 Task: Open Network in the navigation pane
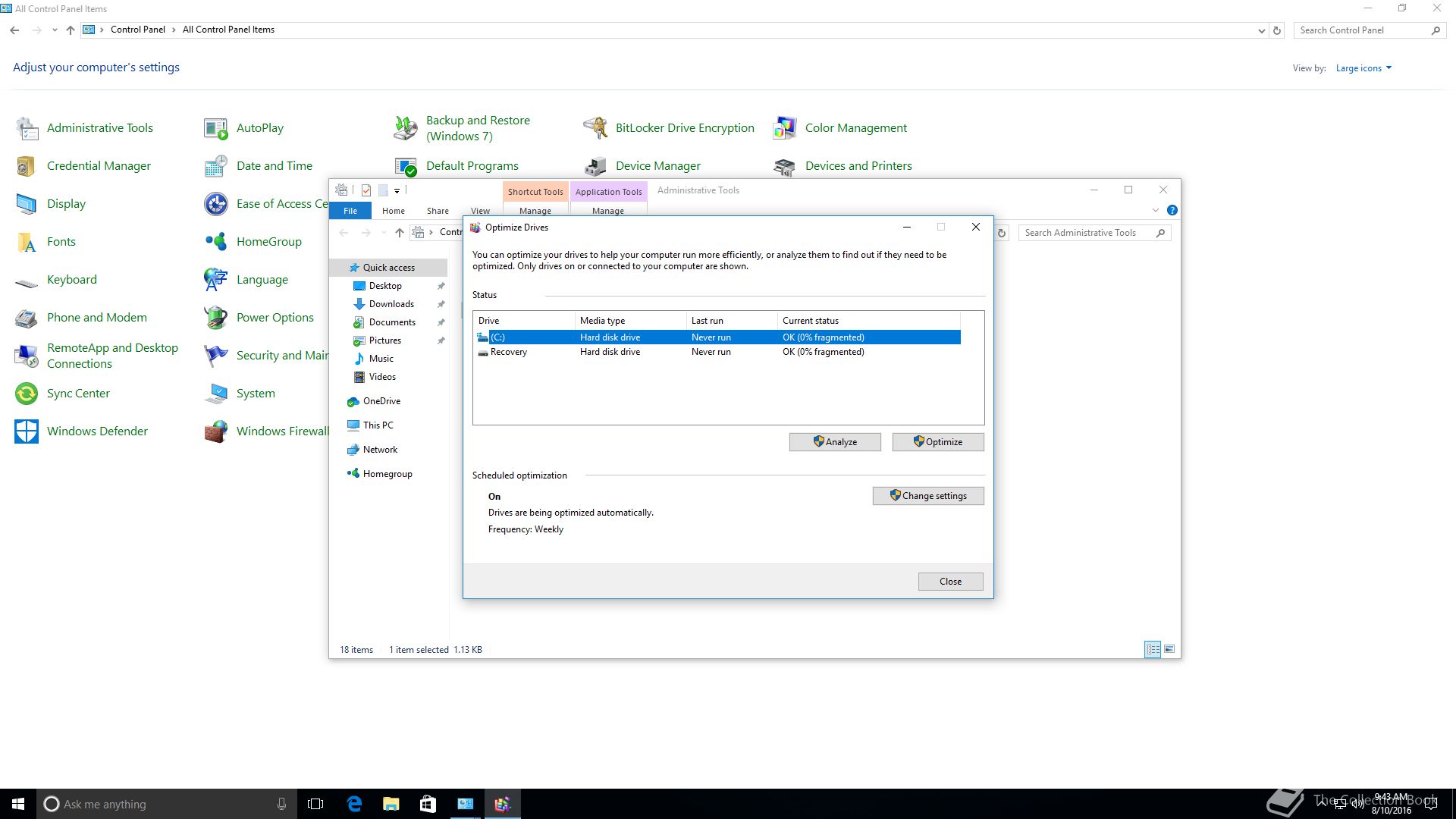point(380,450)
